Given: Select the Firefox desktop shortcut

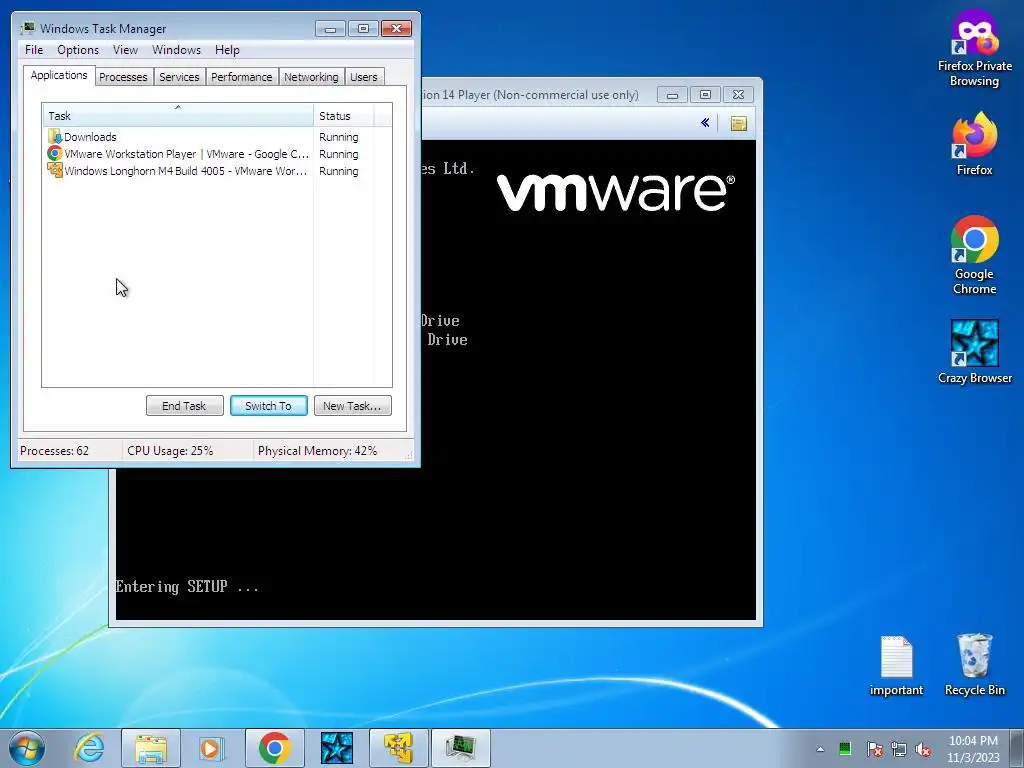Looking at the screenshot, I should tap(974, 144).
